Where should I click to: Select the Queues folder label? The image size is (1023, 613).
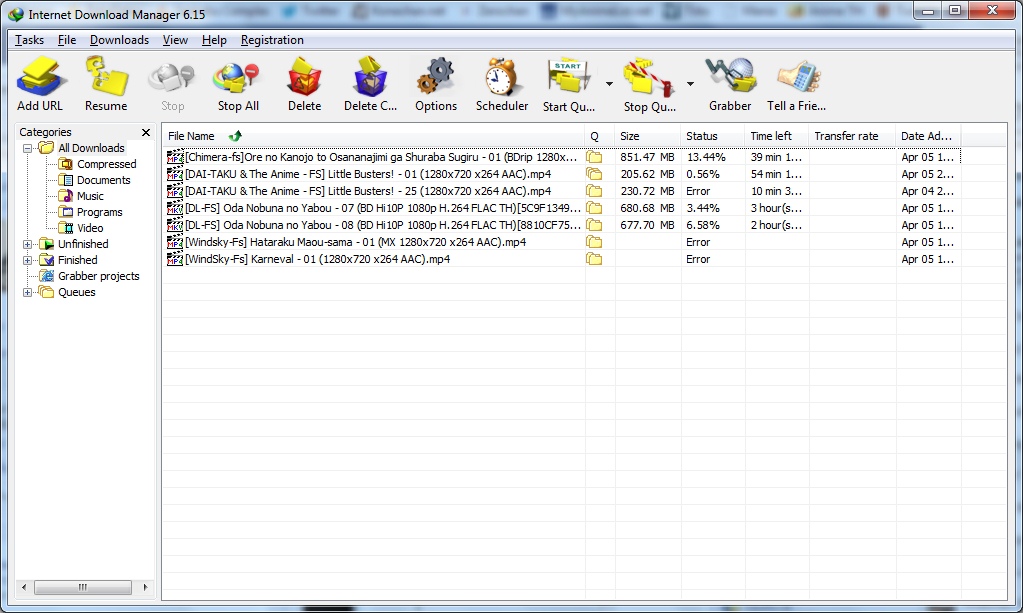click(76, 292)
